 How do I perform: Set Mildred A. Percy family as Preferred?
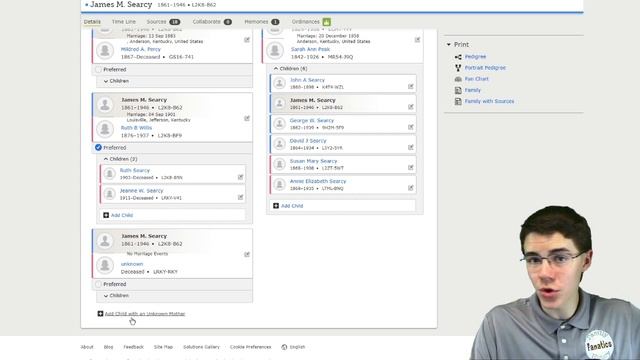click(98, 69)
